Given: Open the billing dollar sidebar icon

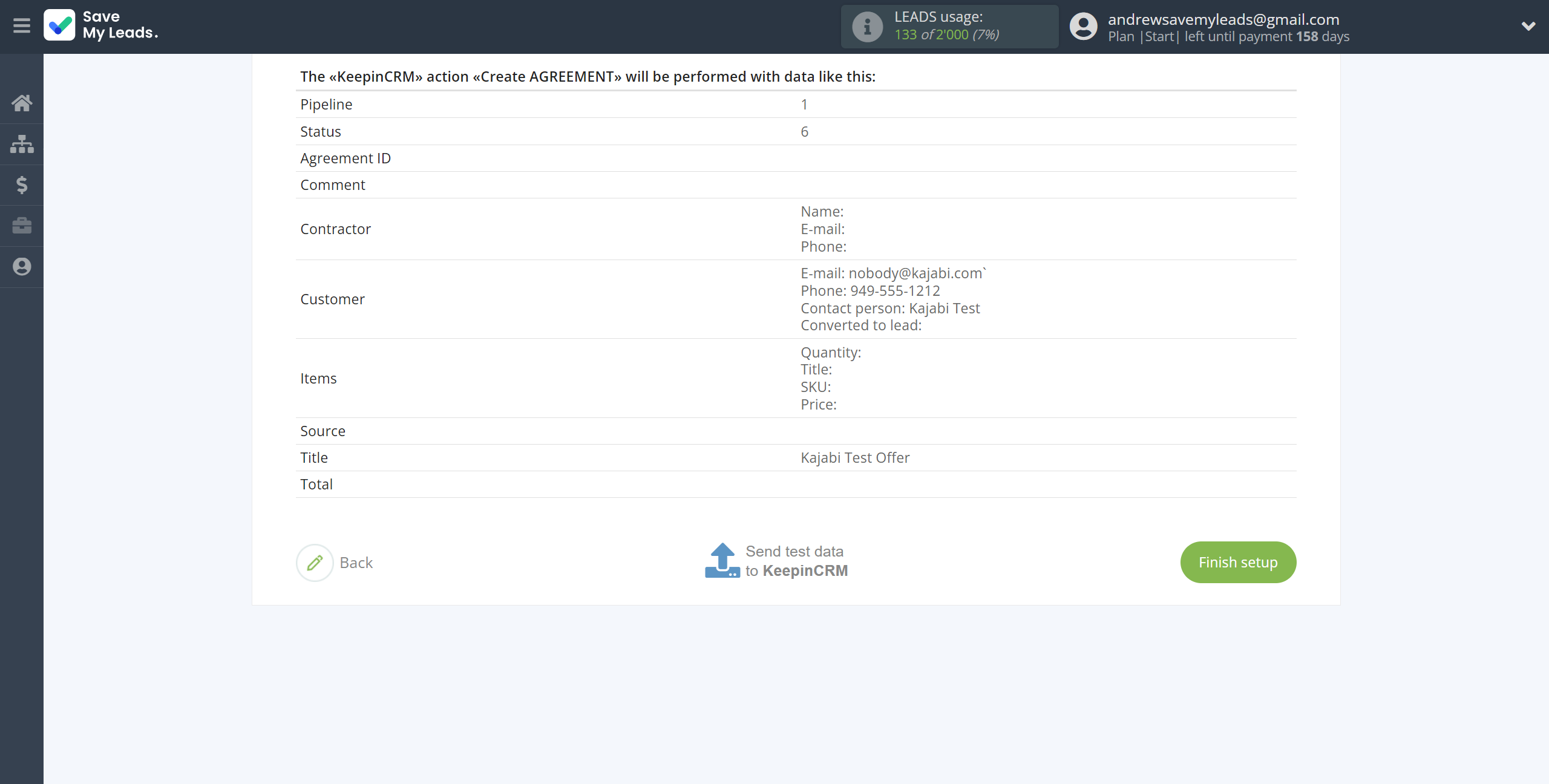Looking at the screenshot, I should [x=22, y=185].
